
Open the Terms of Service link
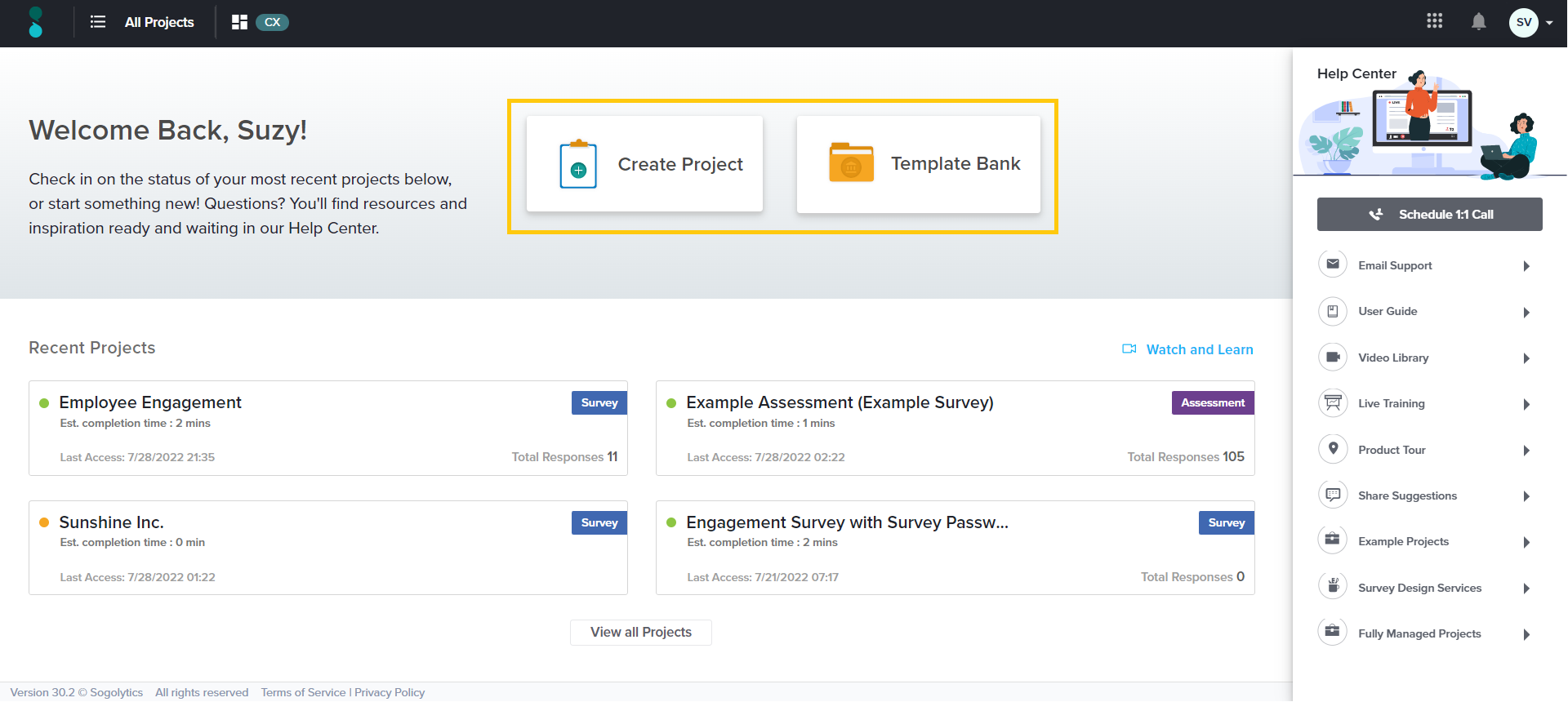coord(303,692)
